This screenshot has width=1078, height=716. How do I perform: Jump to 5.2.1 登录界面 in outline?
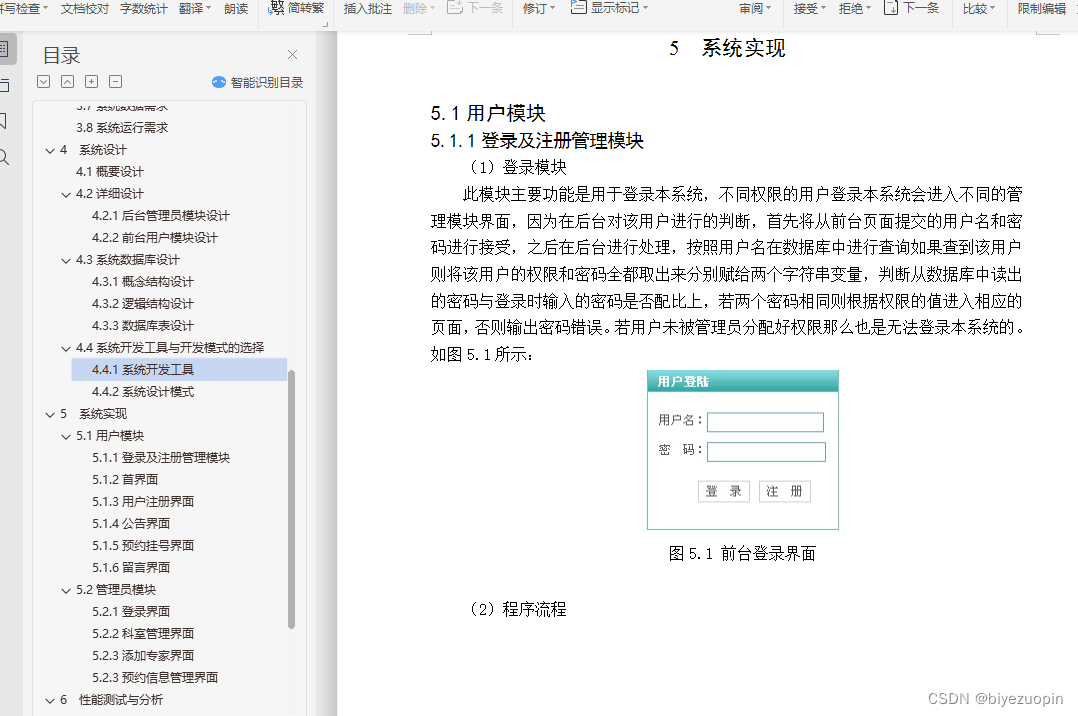click(131, 612)
